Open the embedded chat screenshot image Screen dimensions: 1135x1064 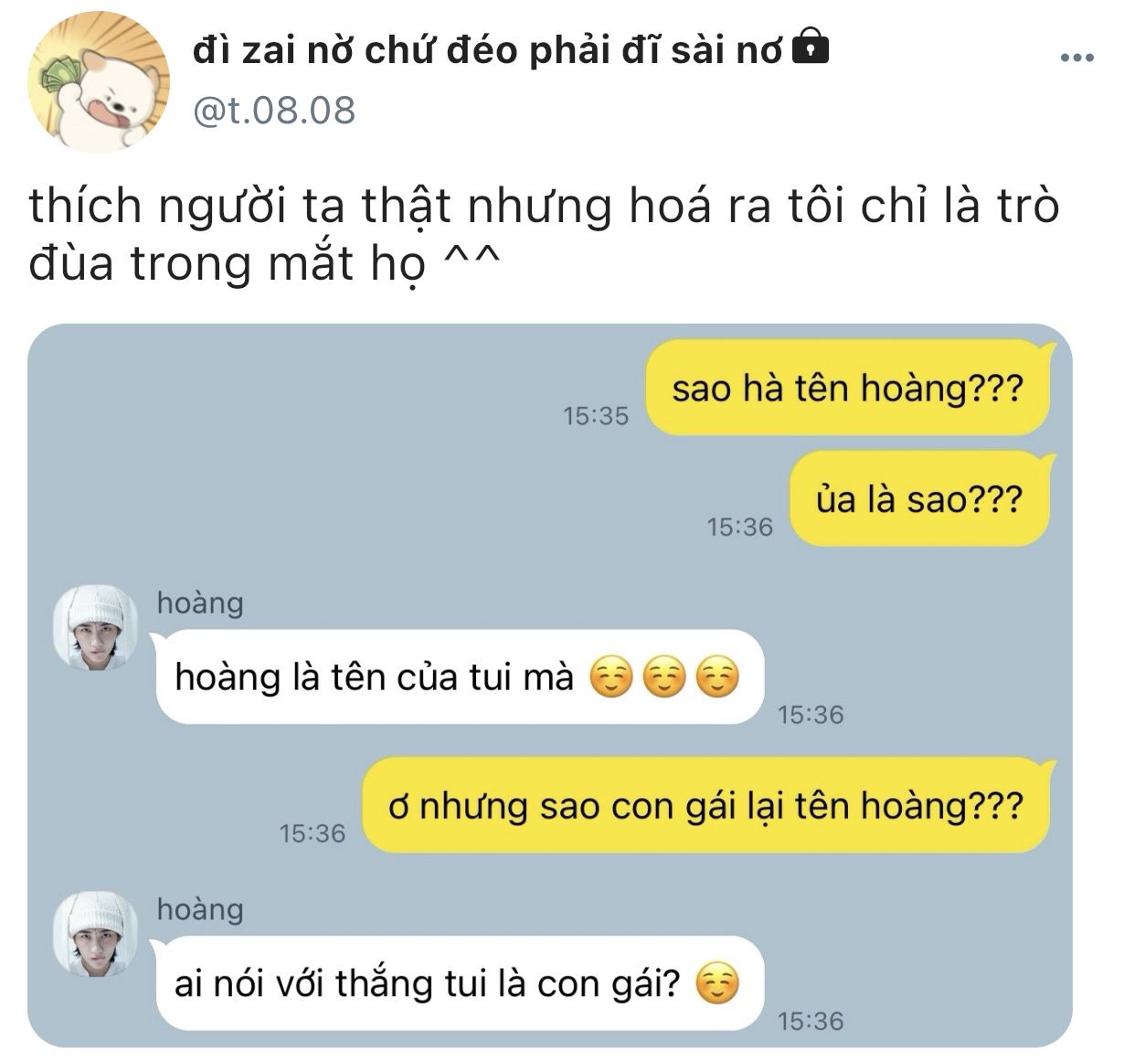[x=549, y=686]
